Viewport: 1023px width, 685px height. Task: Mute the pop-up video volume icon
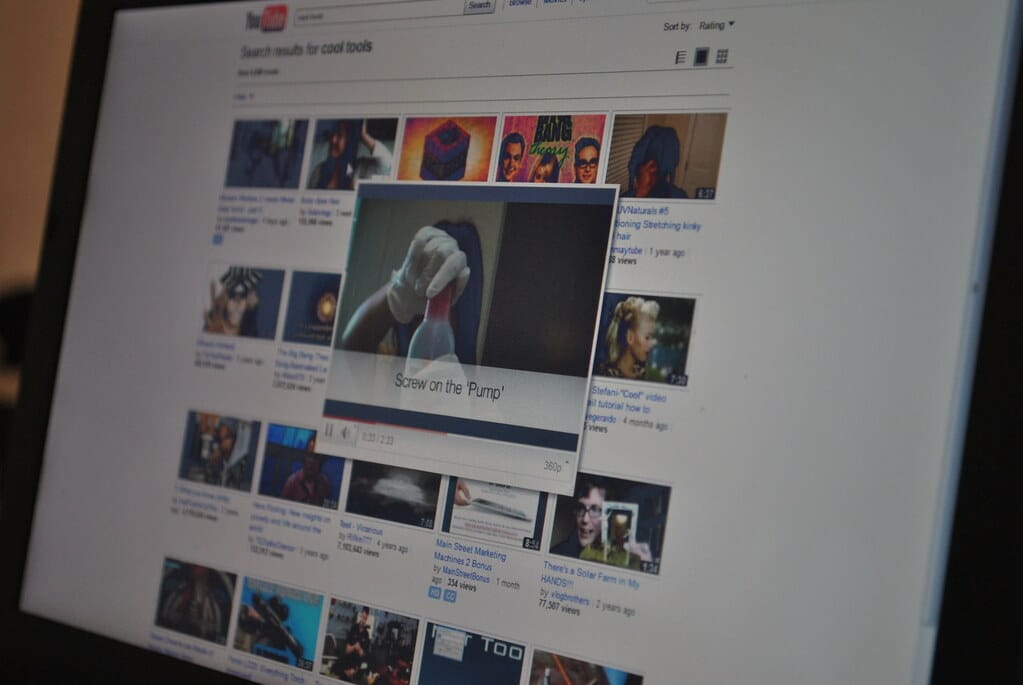(346, 433)
